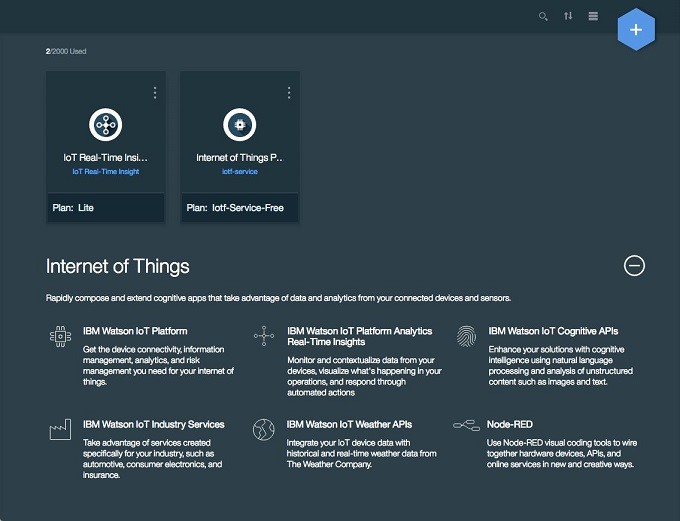Open options menu on IoT Real-Time Insights card
This screenshot has width=680, height=521.
click(155, 92)
